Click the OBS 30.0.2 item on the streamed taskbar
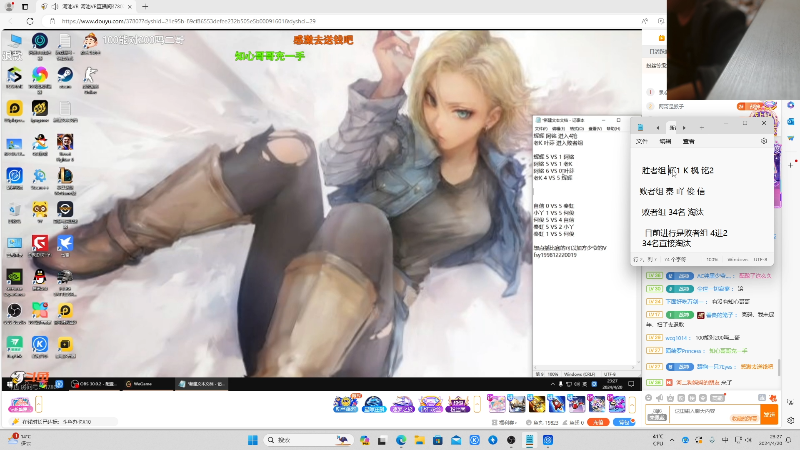The image size is (800, 450). 94,384
